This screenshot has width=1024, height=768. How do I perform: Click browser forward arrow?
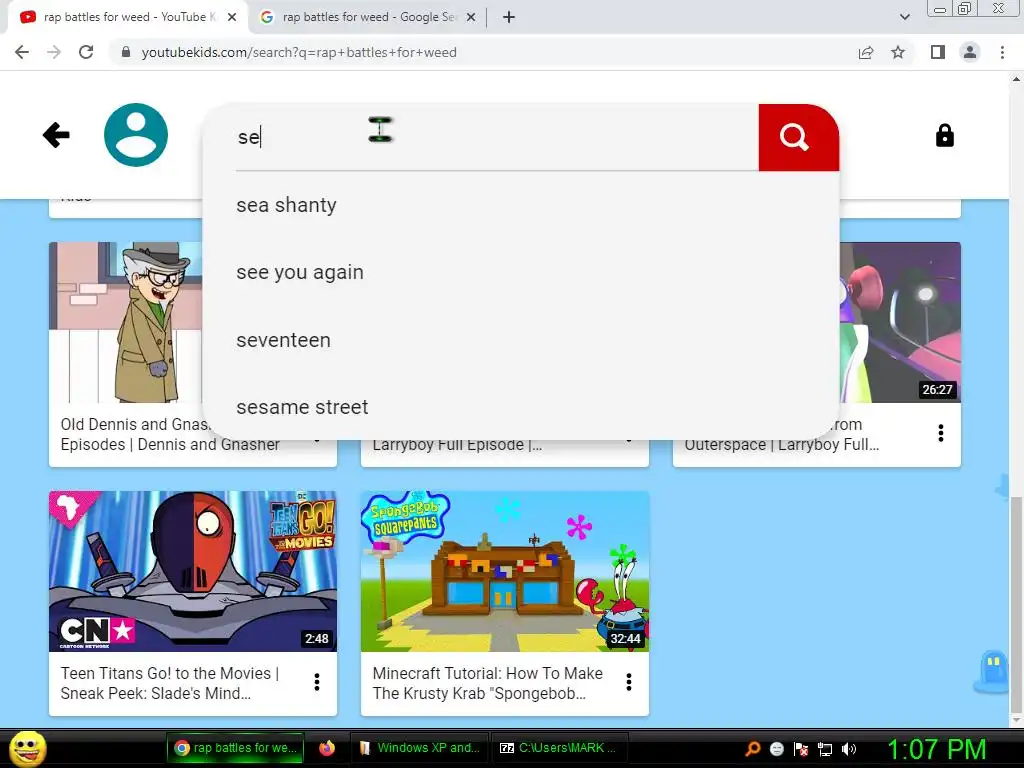coord(54,52)
